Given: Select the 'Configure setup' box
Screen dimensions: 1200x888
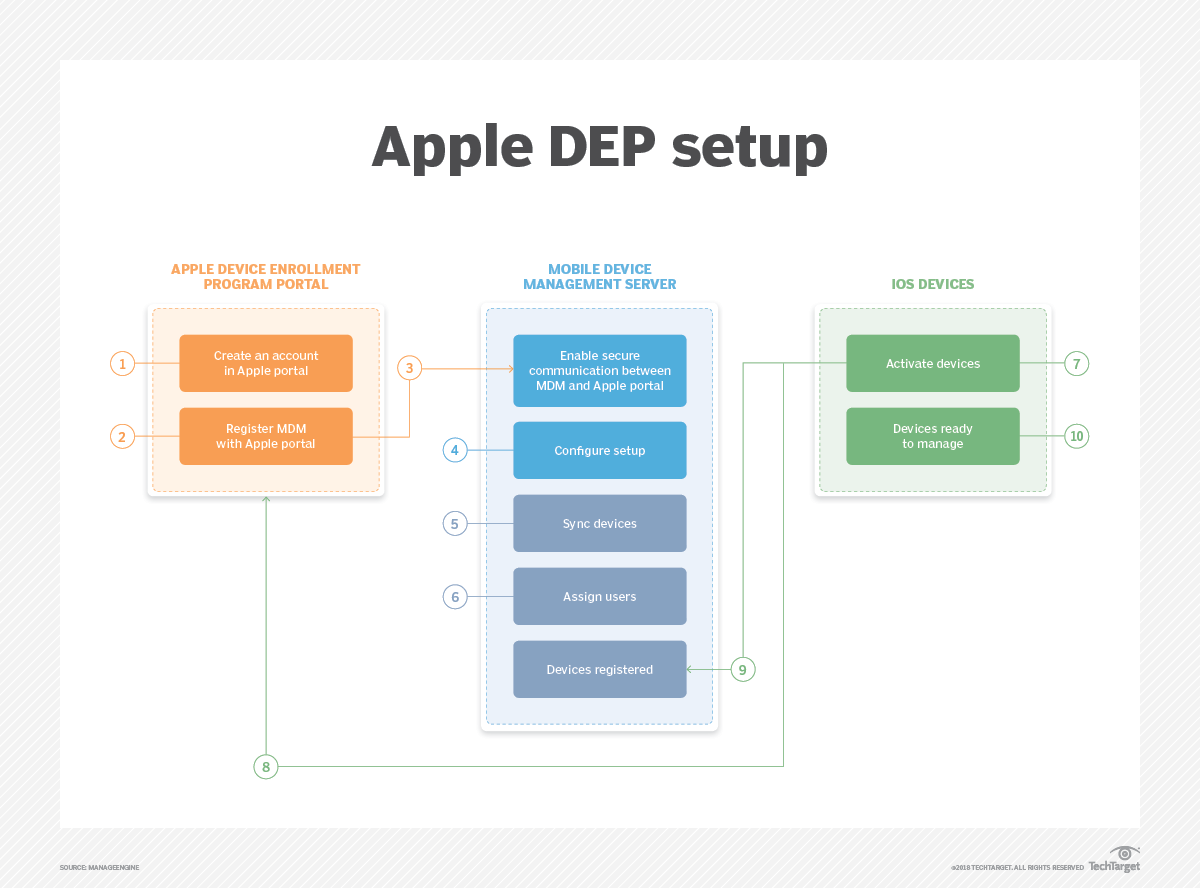Looking at the screenshot, I should pos(600,450).
